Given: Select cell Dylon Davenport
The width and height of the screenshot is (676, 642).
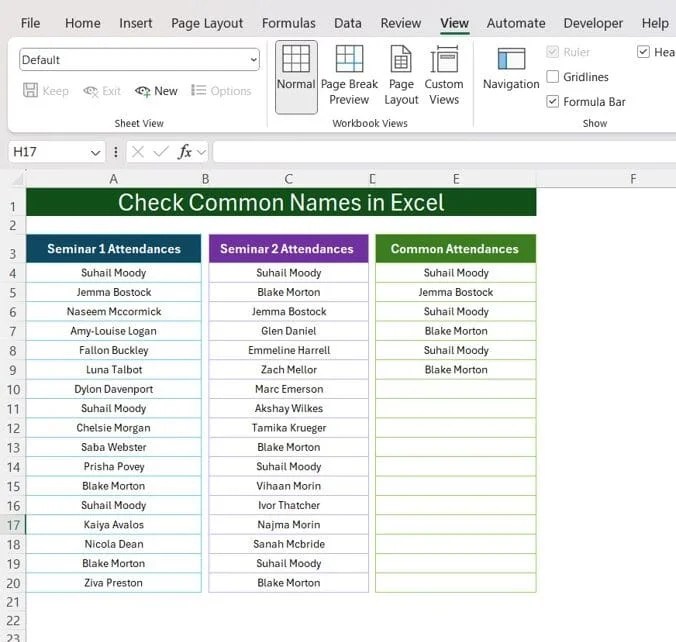Looking at the screenshot, I should pos(113,389).
